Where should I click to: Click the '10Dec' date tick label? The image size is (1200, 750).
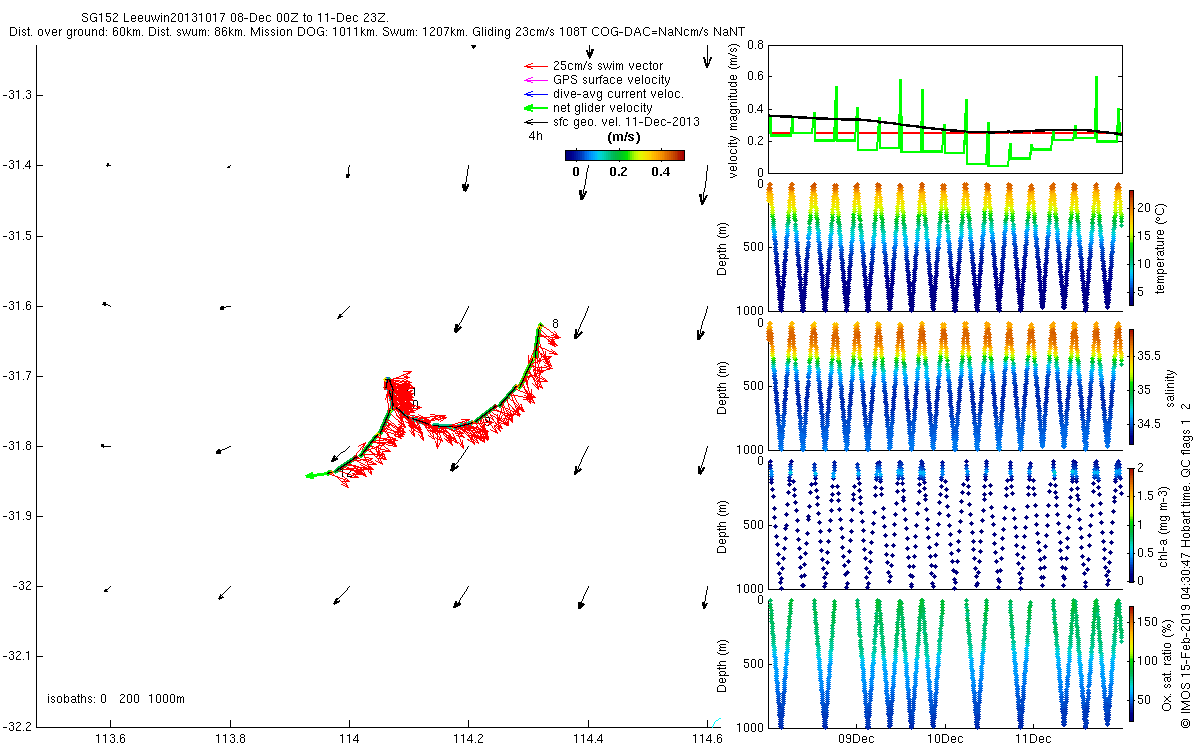(x=945, y=739)
